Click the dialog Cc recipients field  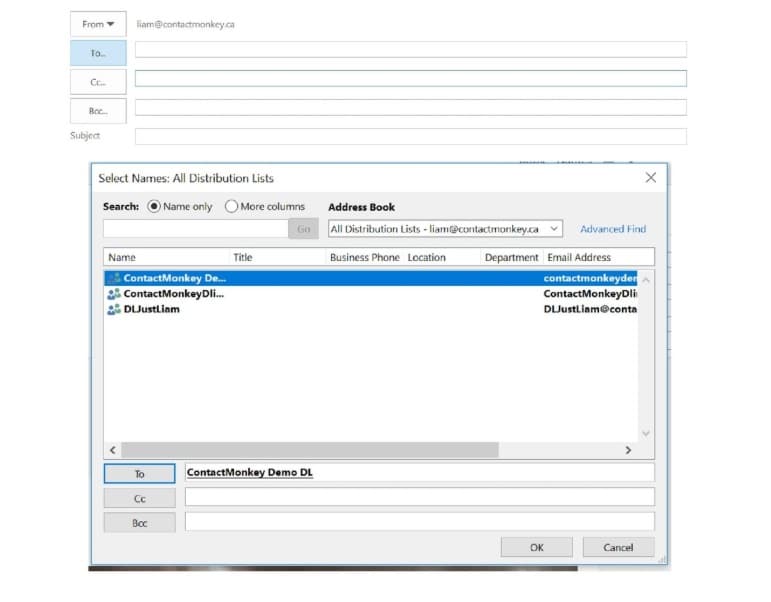click(420, 497)
